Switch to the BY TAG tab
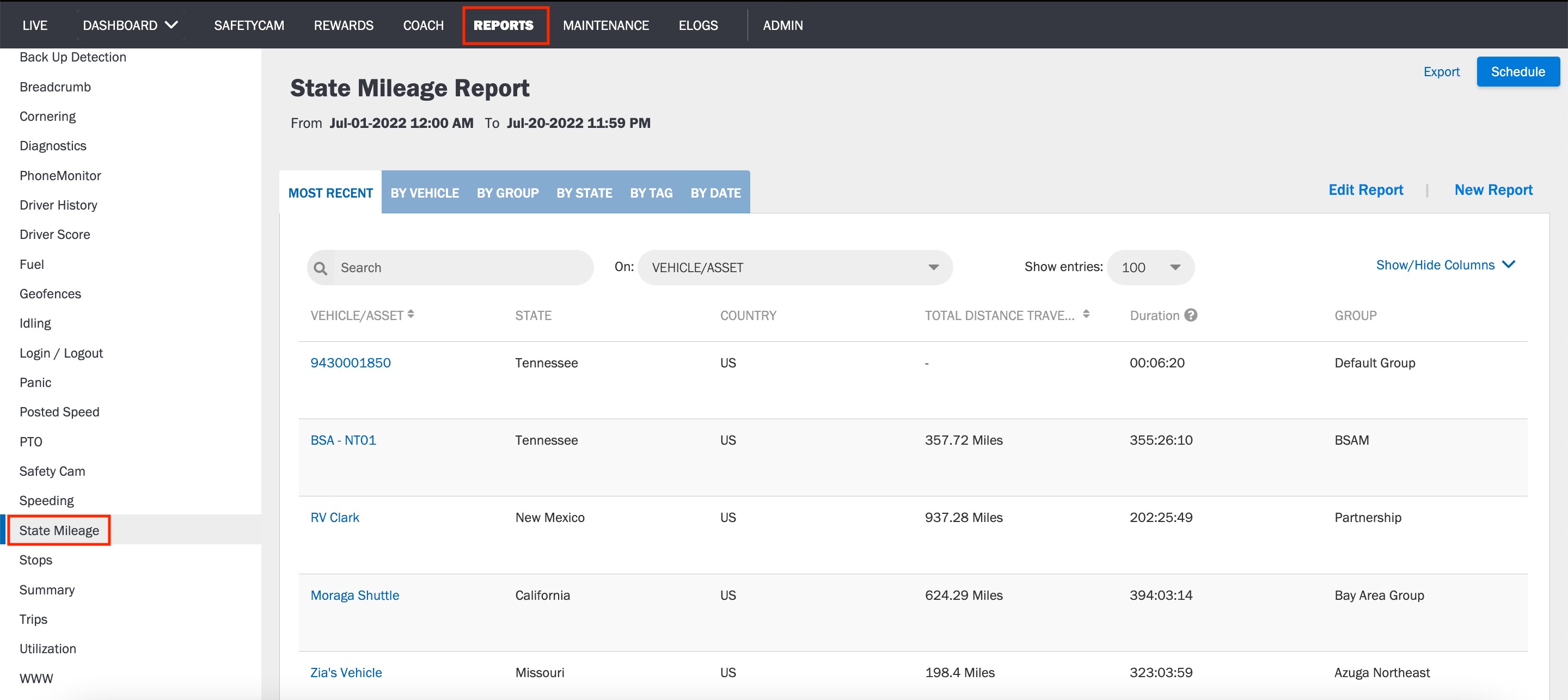The image size is (1568, 700). pos(651,192)
